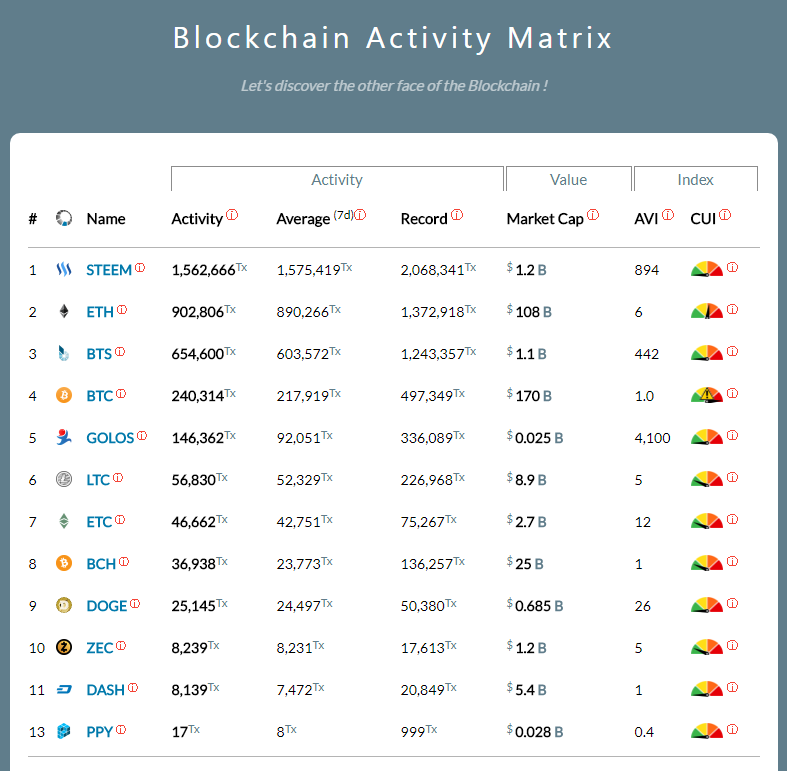Select the Value group tab
The image size is (787, 771).
coord(568,179)
